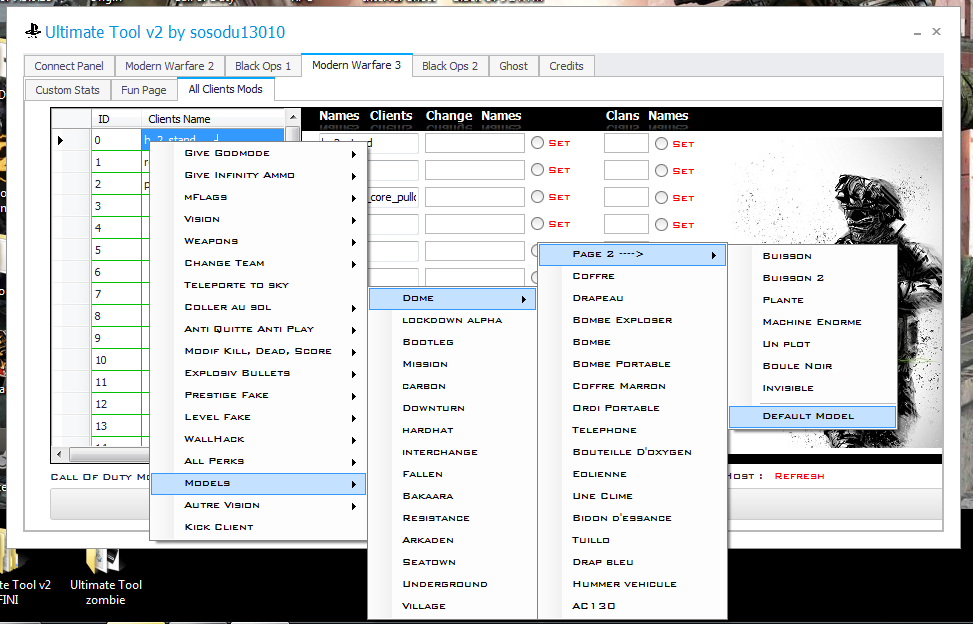973x624 pixels.
Task: Choose Teleporte to sky menu entry
Action: pyautogui.click(x=258, y=285)
